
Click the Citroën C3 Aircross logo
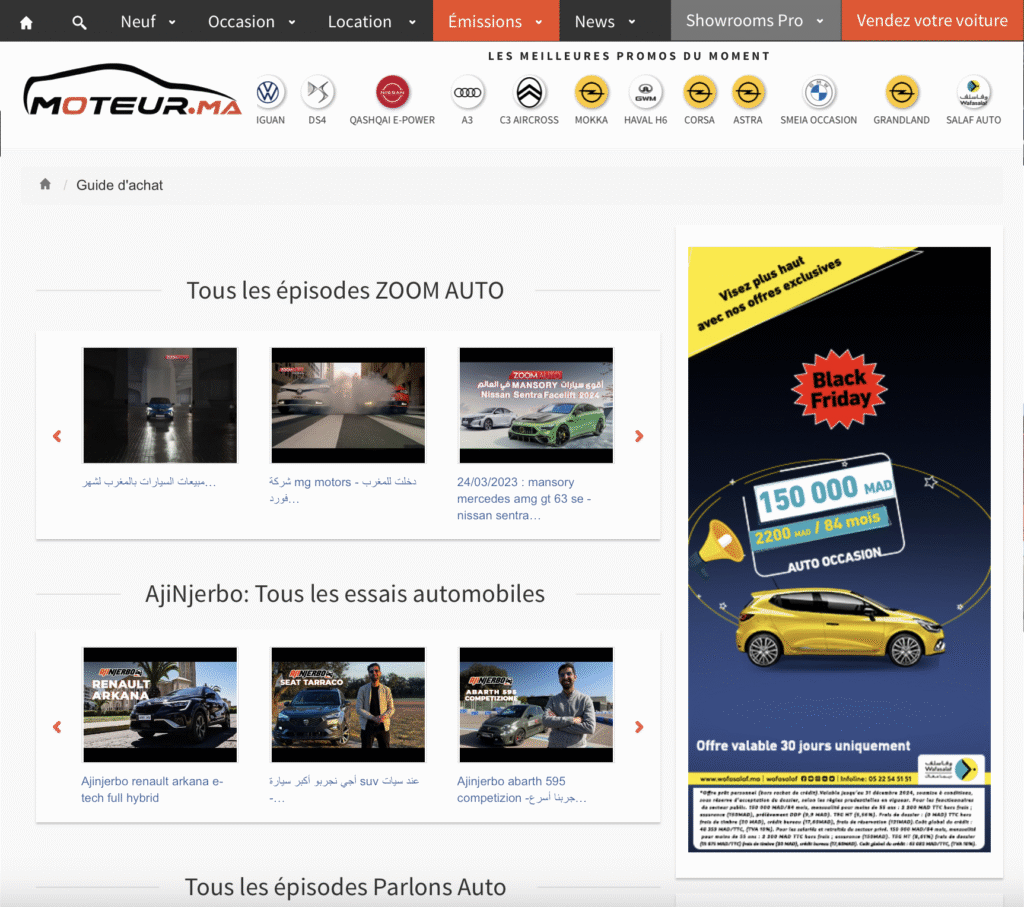[529, 92]
